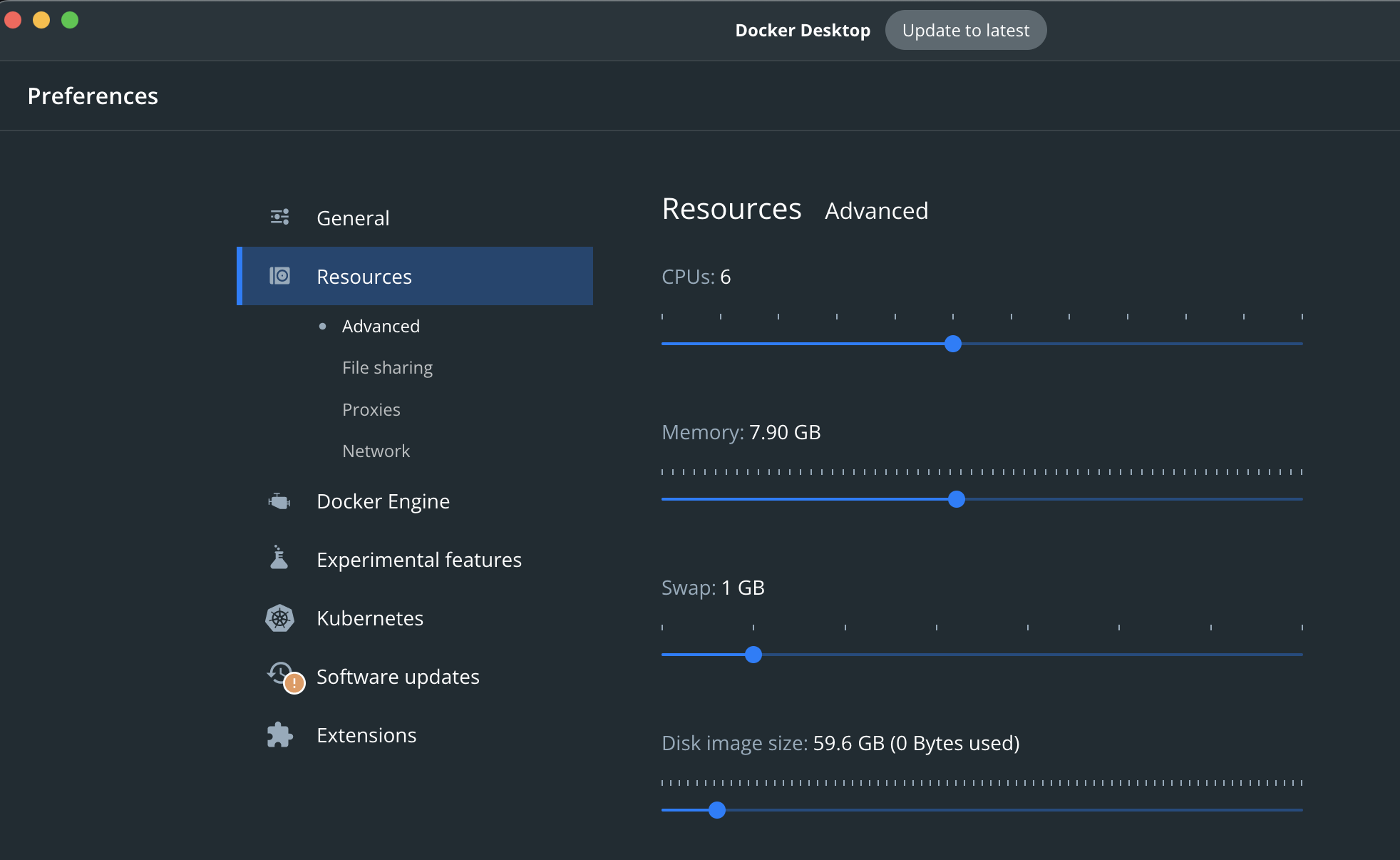Click the active indicator dot beside Advanced
This screenshot has width=1400, height=860.
[x=323, y=326]
